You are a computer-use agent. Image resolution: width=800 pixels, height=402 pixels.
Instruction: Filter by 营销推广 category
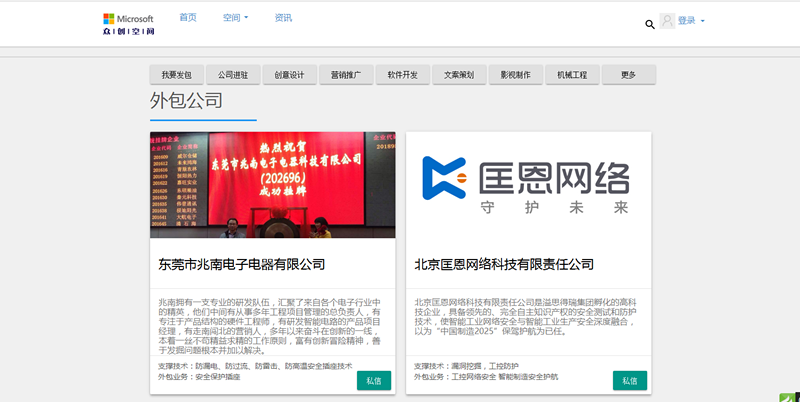coord(346,75)
